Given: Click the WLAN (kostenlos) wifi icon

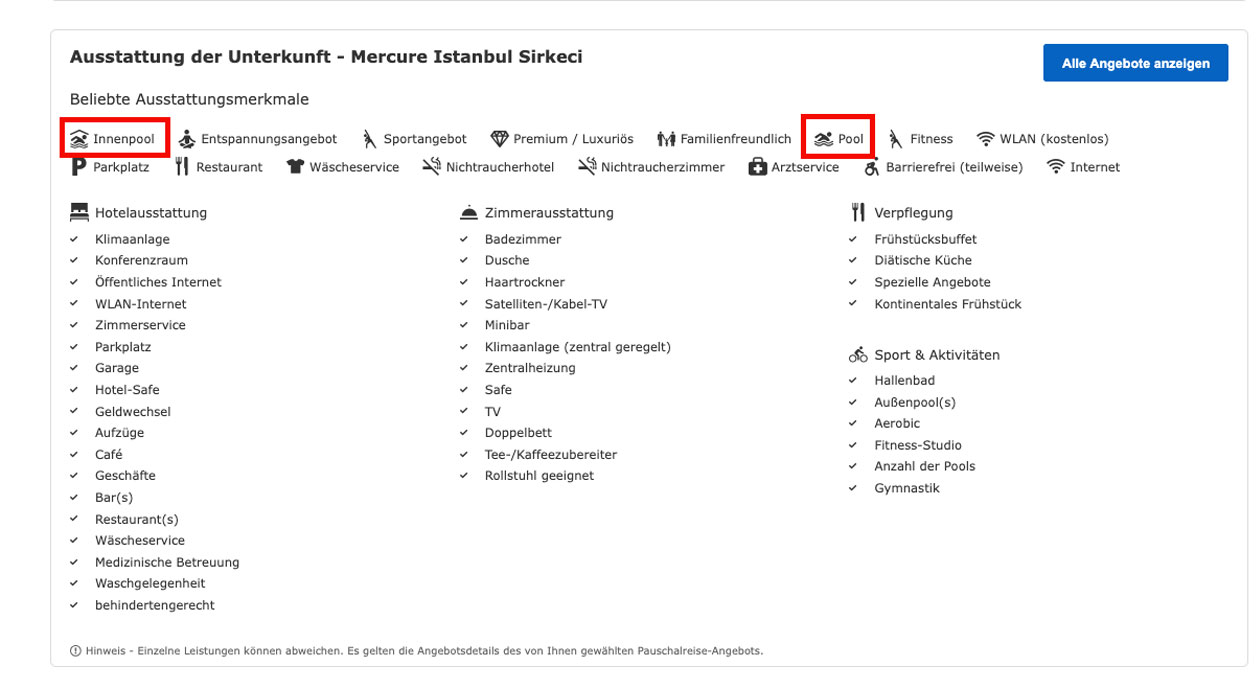Looking at the screenshot, I should 986,139.
